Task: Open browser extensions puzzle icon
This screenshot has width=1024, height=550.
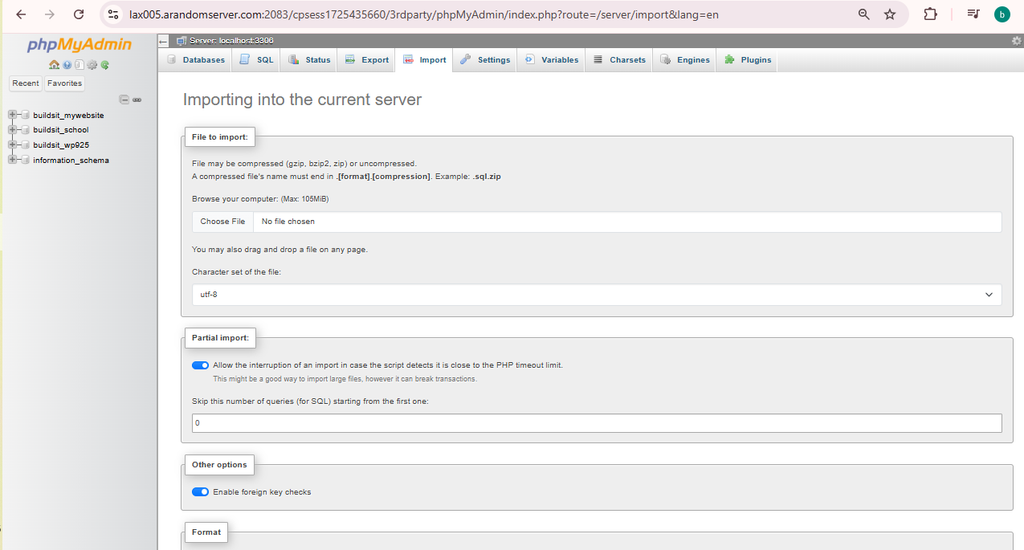Action: coord(930,14)
